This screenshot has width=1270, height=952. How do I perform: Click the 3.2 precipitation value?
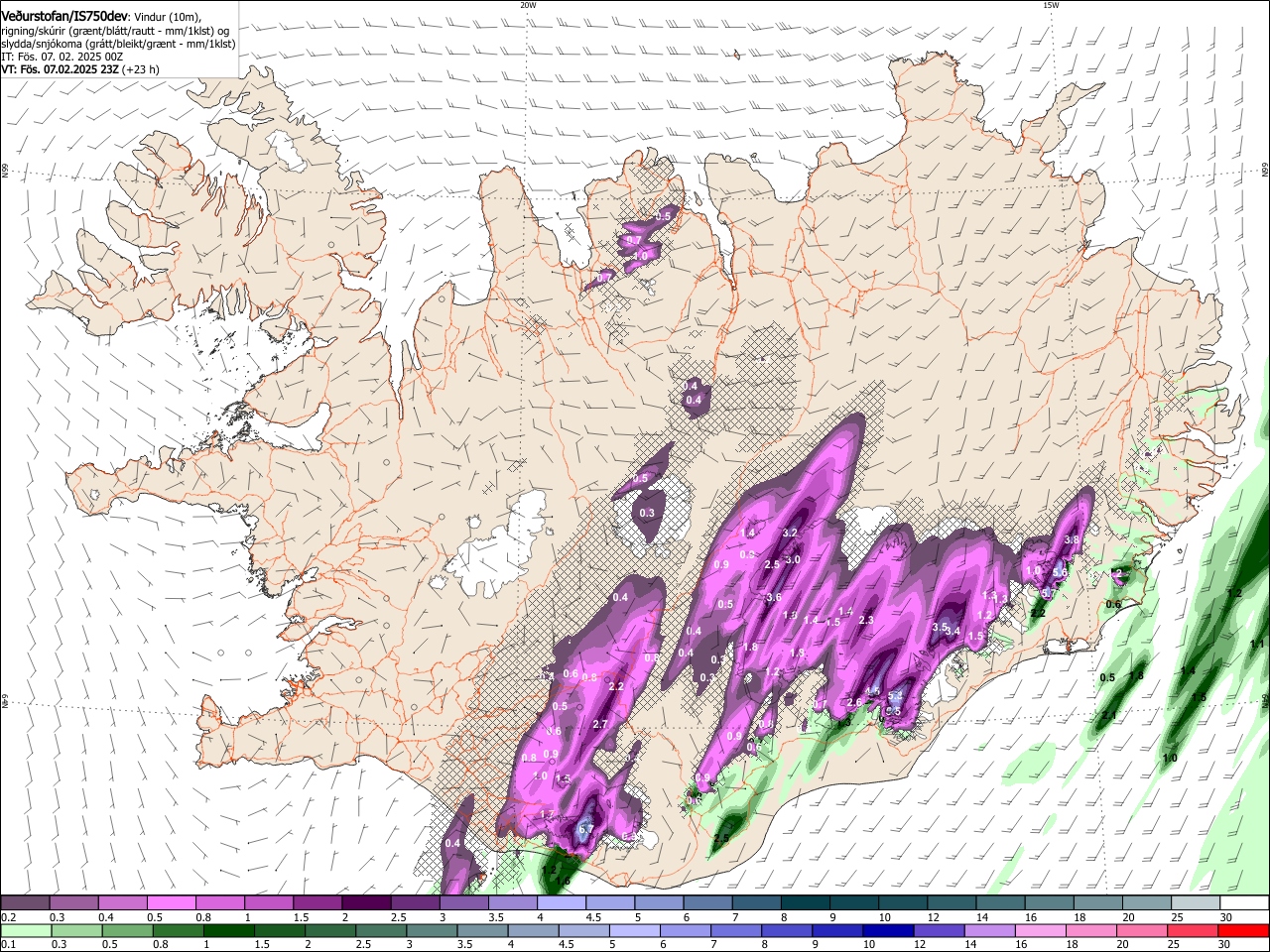coord(791,533)
